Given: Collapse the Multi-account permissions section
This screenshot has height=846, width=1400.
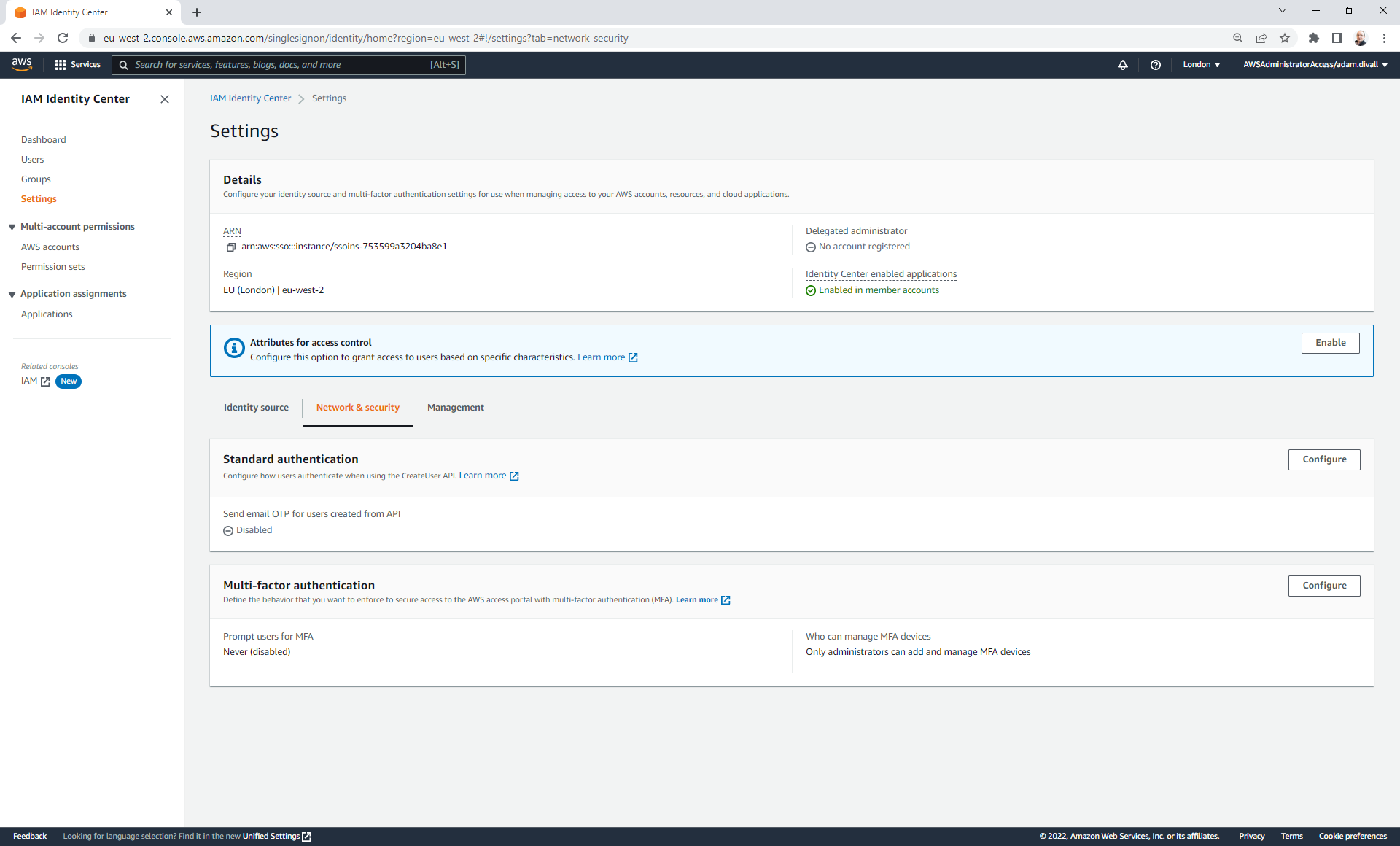Looking at the screenshot, I should pos(11,226).
